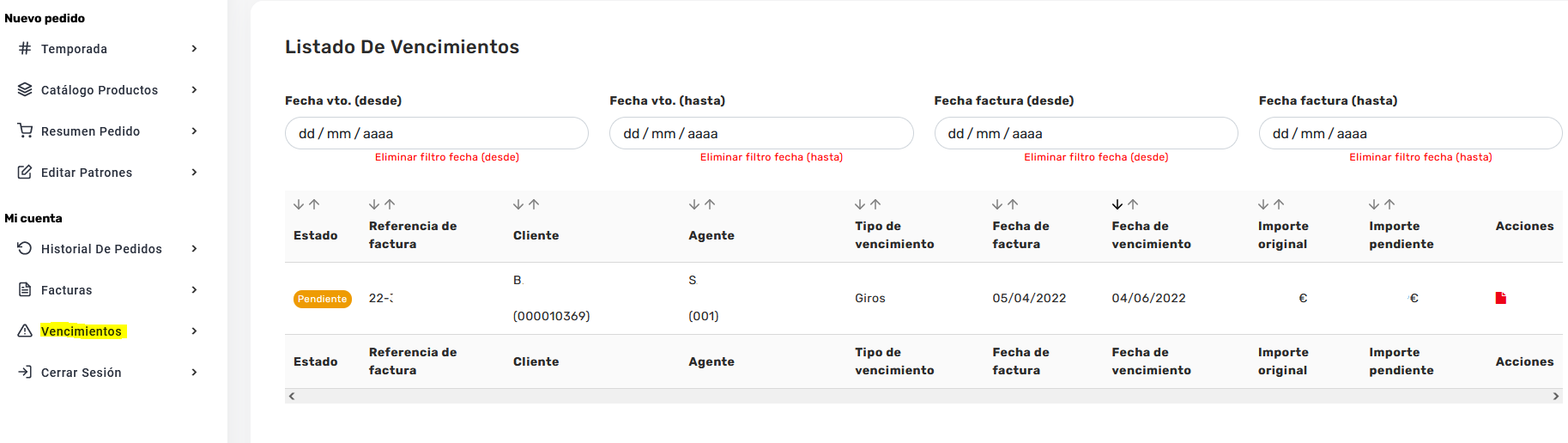This screenshot has height=443, width=1568.
Task: Click the document icon beside Facturas
Action: click(x=25, y=290)
